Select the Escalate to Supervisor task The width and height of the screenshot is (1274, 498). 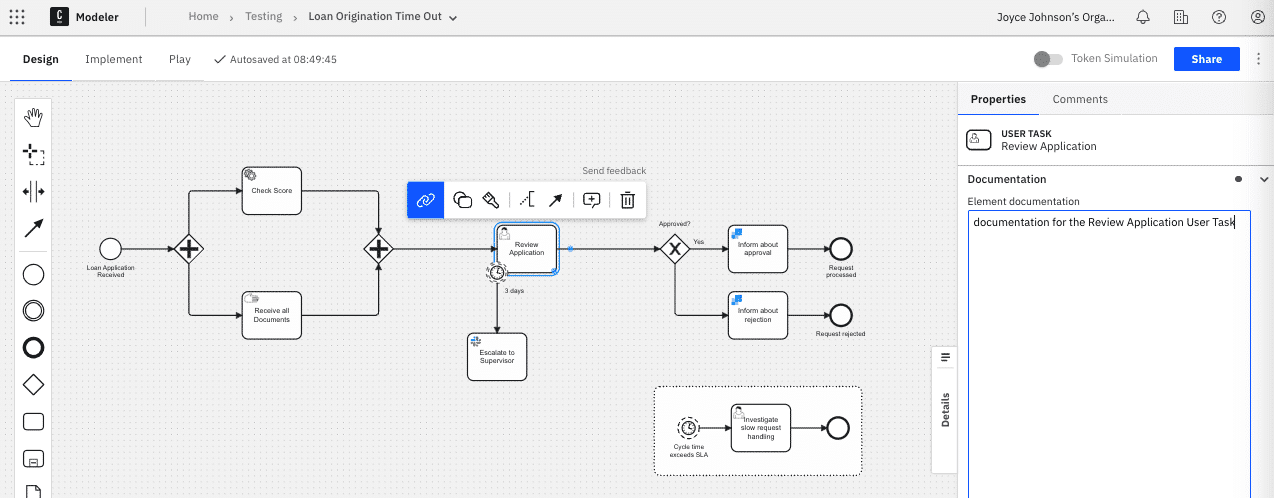(497, 357)
